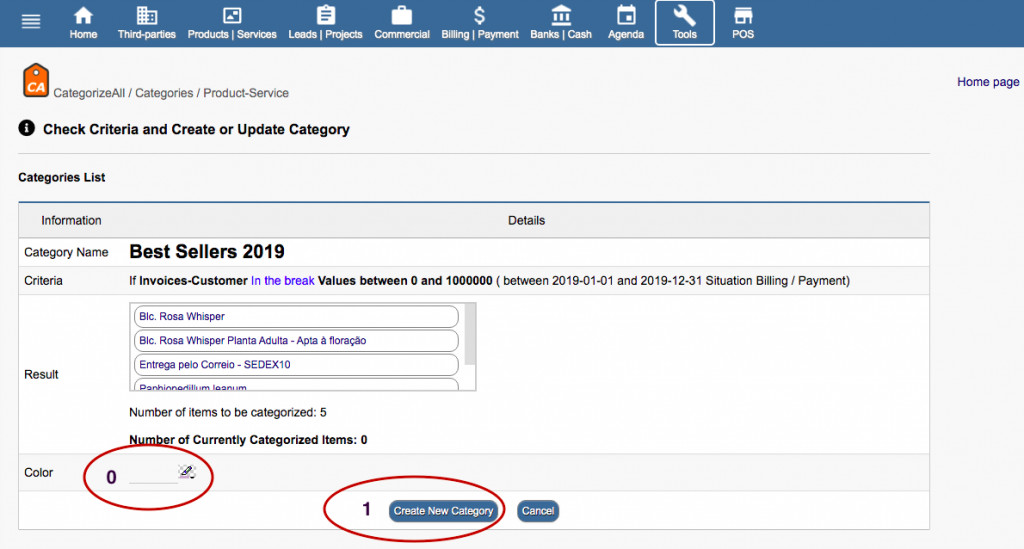Open Banks | Cash module
Screen dimensions: 1024x549
[561, 23]
